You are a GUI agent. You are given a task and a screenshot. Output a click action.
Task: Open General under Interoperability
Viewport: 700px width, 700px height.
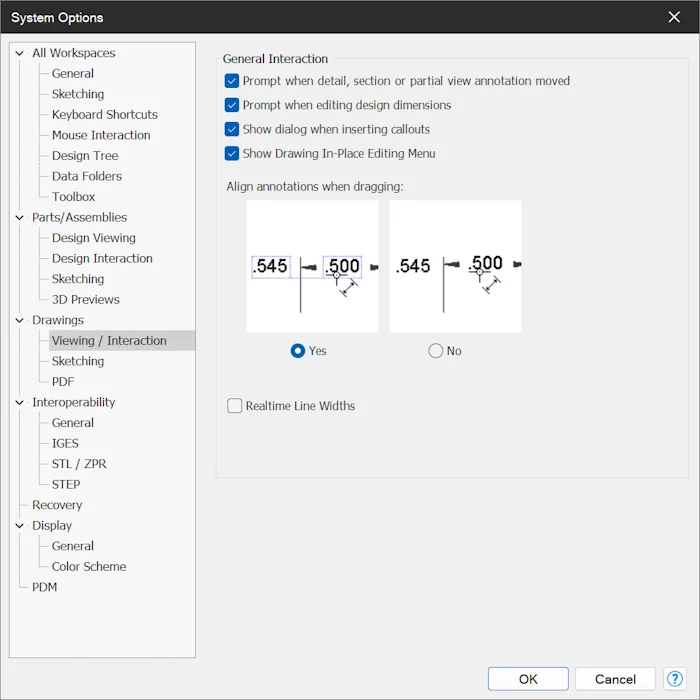click(73, 422)
